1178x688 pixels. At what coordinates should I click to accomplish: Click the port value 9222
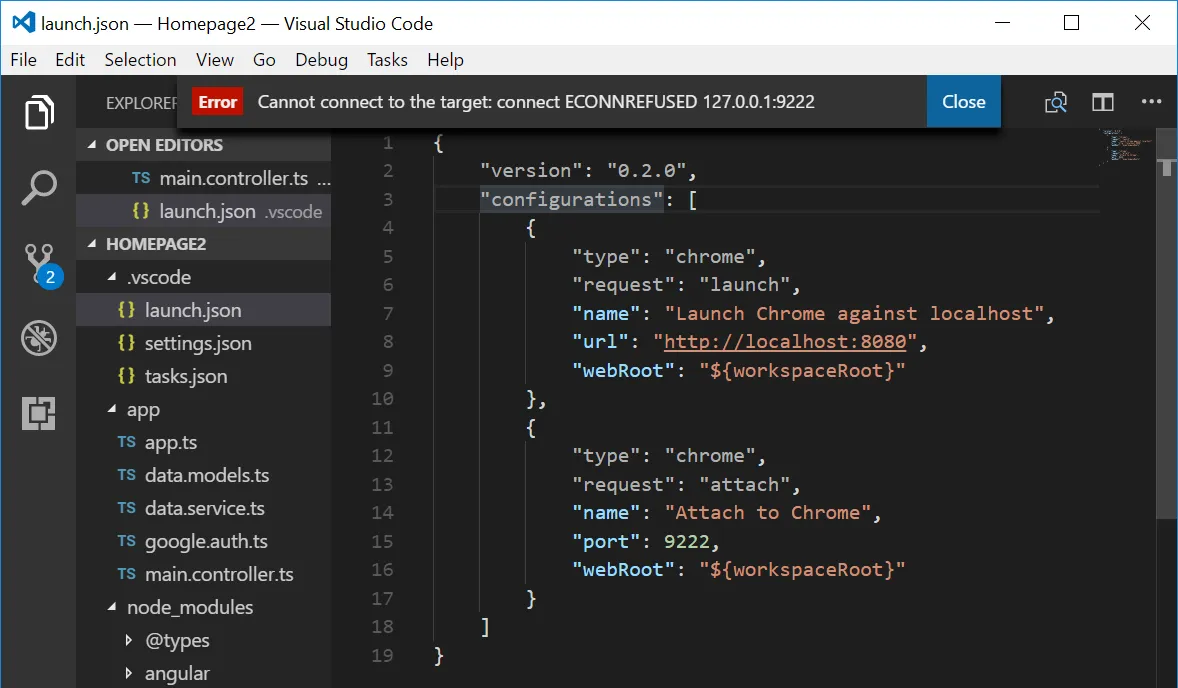point(687,542)
